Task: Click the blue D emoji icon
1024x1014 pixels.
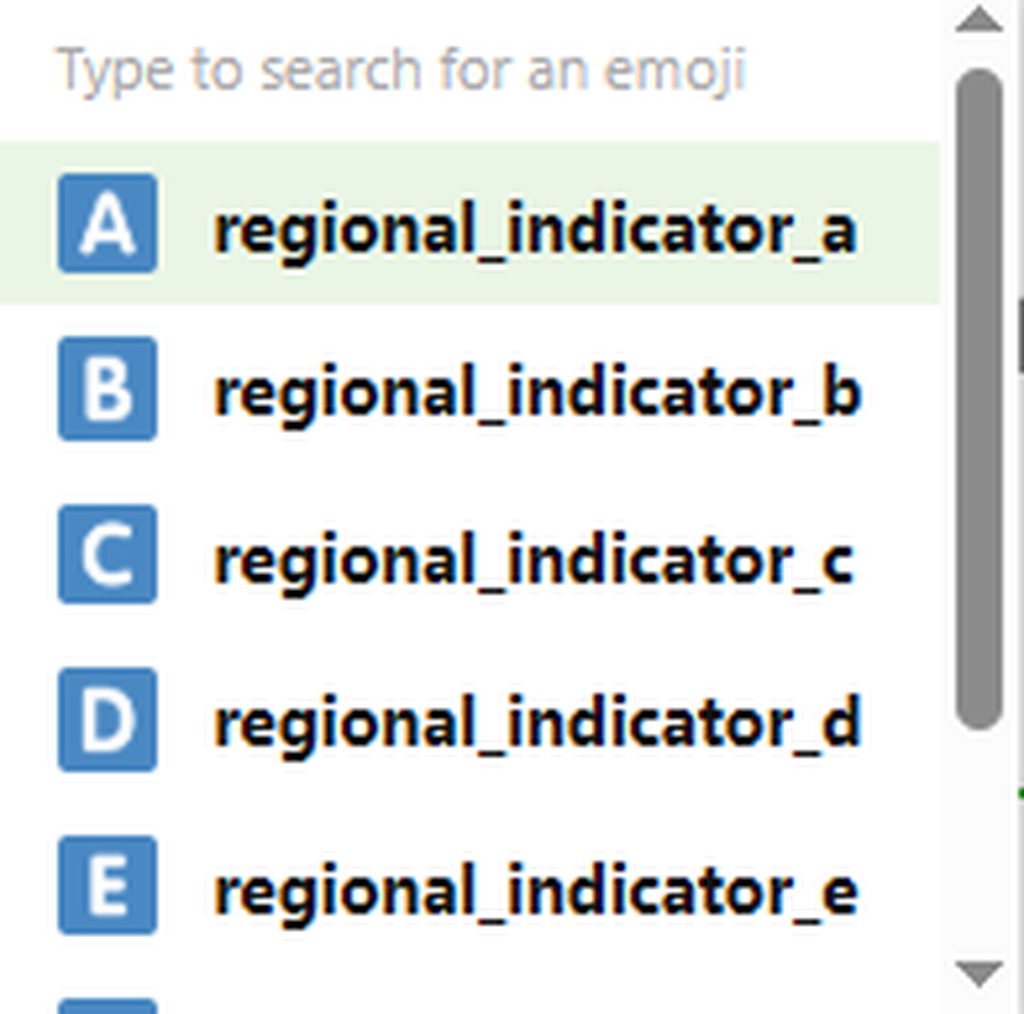Action: click(x=107, y=720)
